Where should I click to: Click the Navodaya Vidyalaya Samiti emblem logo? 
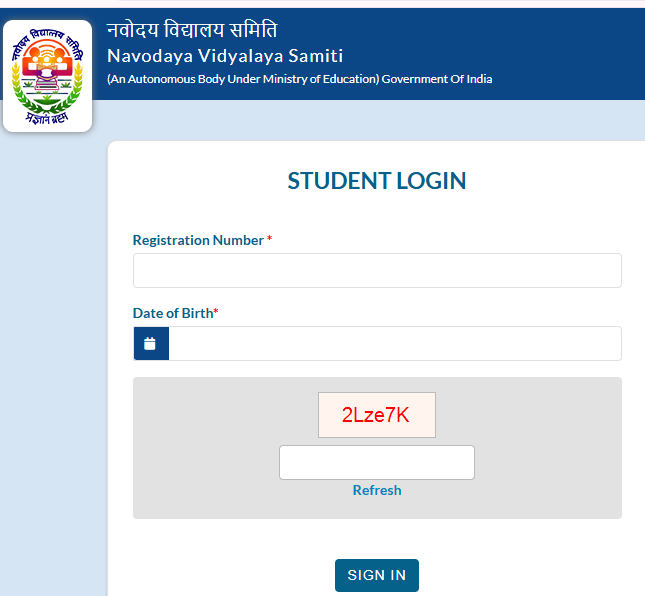pyautogui.click(x=47, y=75)
